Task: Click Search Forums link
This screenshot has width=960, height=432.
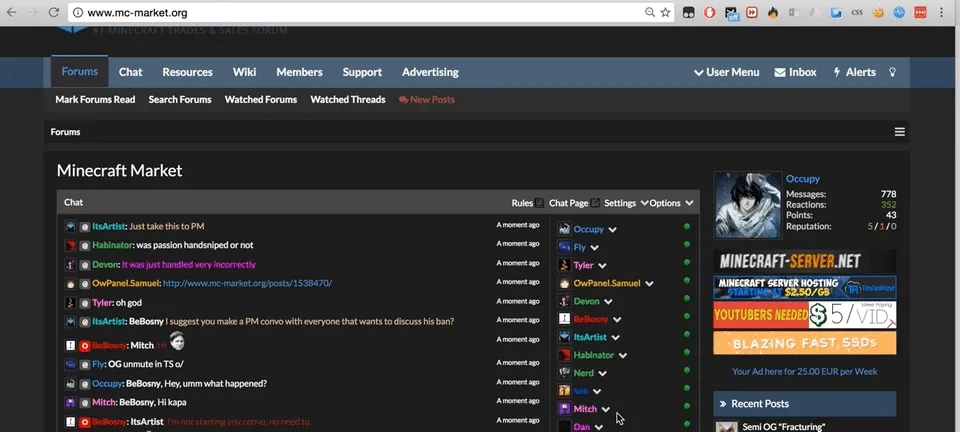Action: (180, 100)
